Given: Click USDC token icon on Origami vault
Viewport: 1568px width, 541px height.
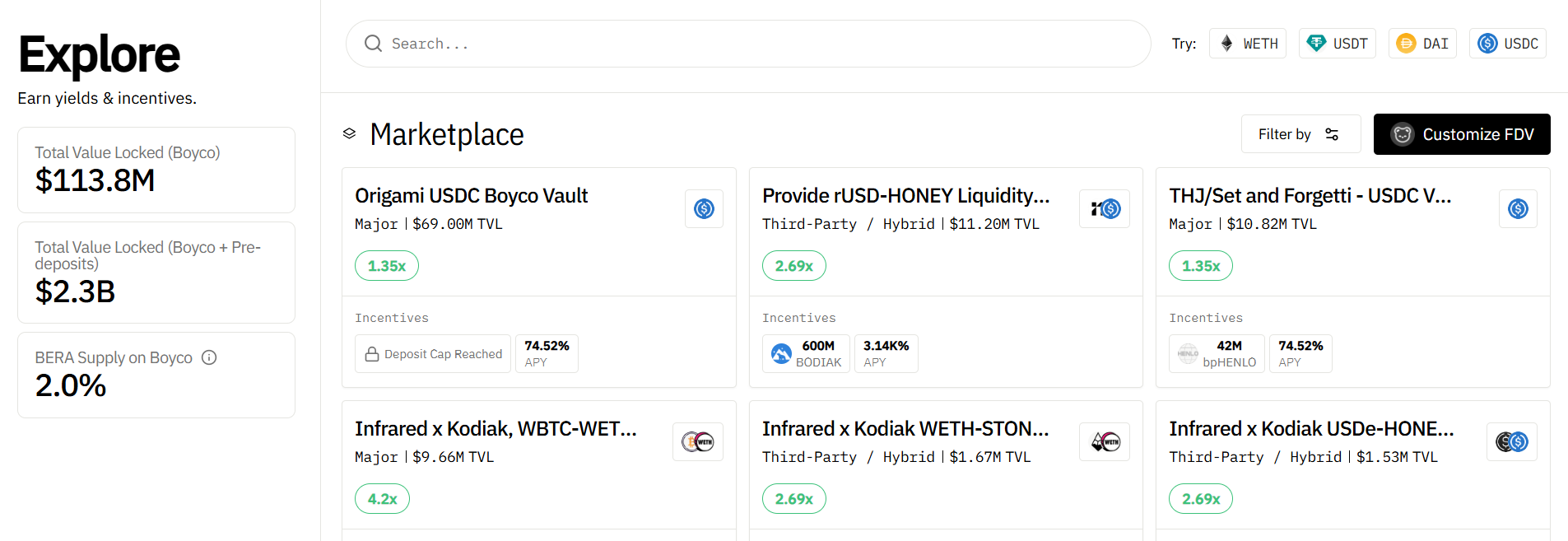Looking at the screenshot, I should [704, 209].
